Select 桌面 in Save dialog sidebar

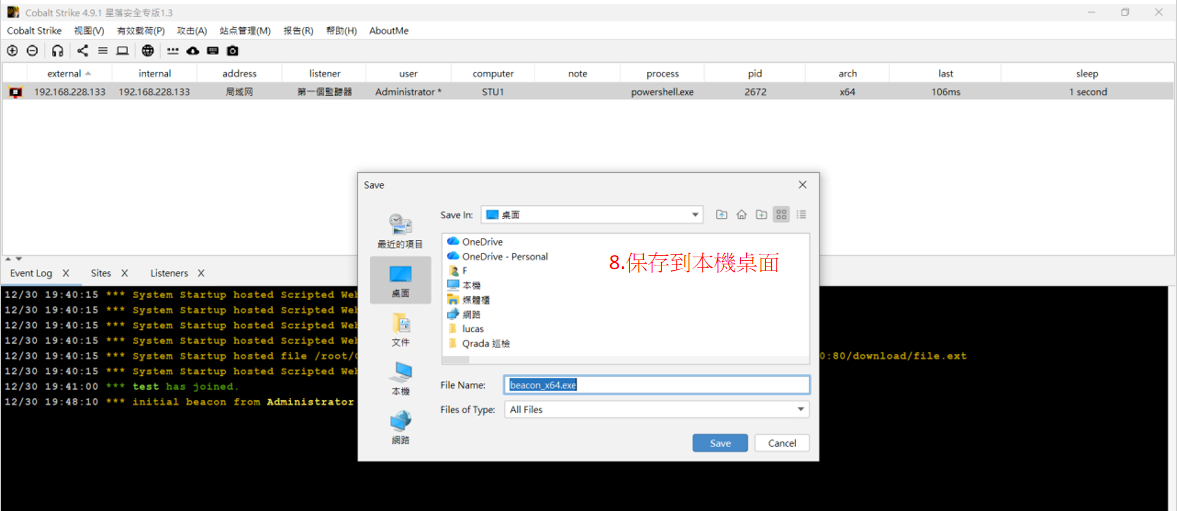point(400,280)
